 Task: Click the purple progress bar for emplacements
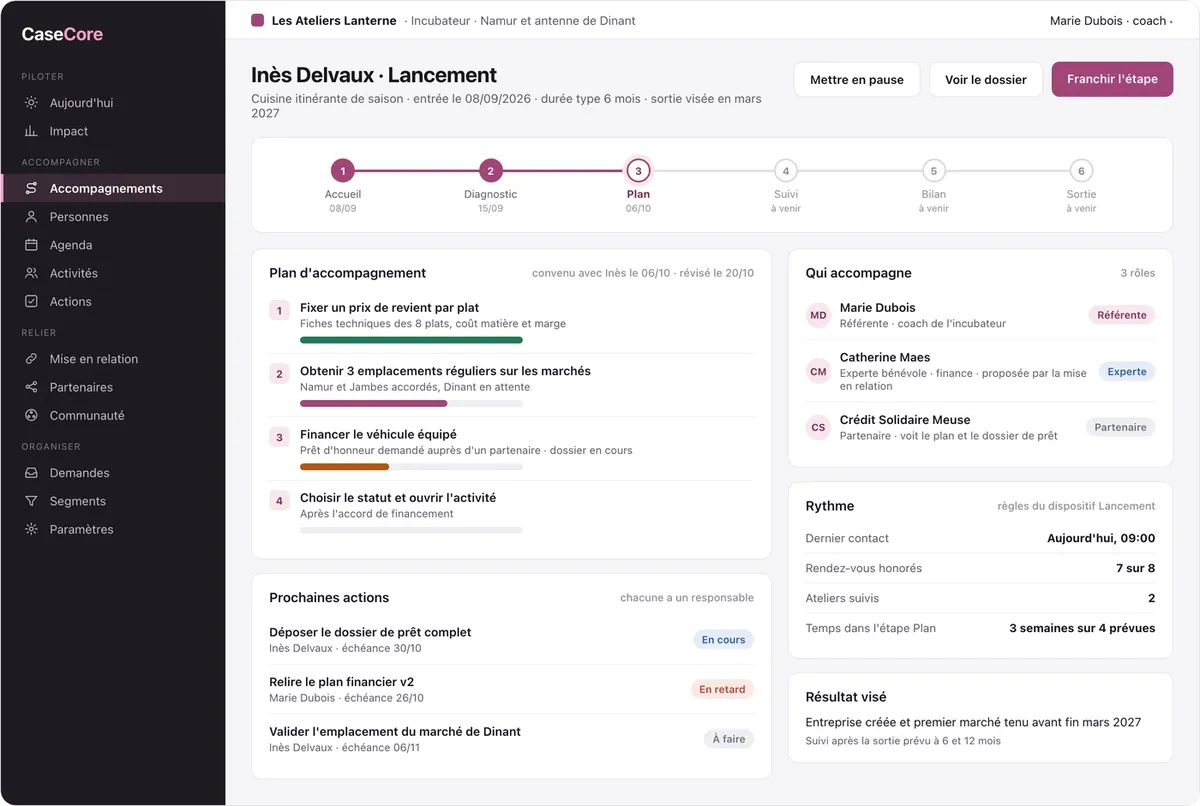click(373, 403)
